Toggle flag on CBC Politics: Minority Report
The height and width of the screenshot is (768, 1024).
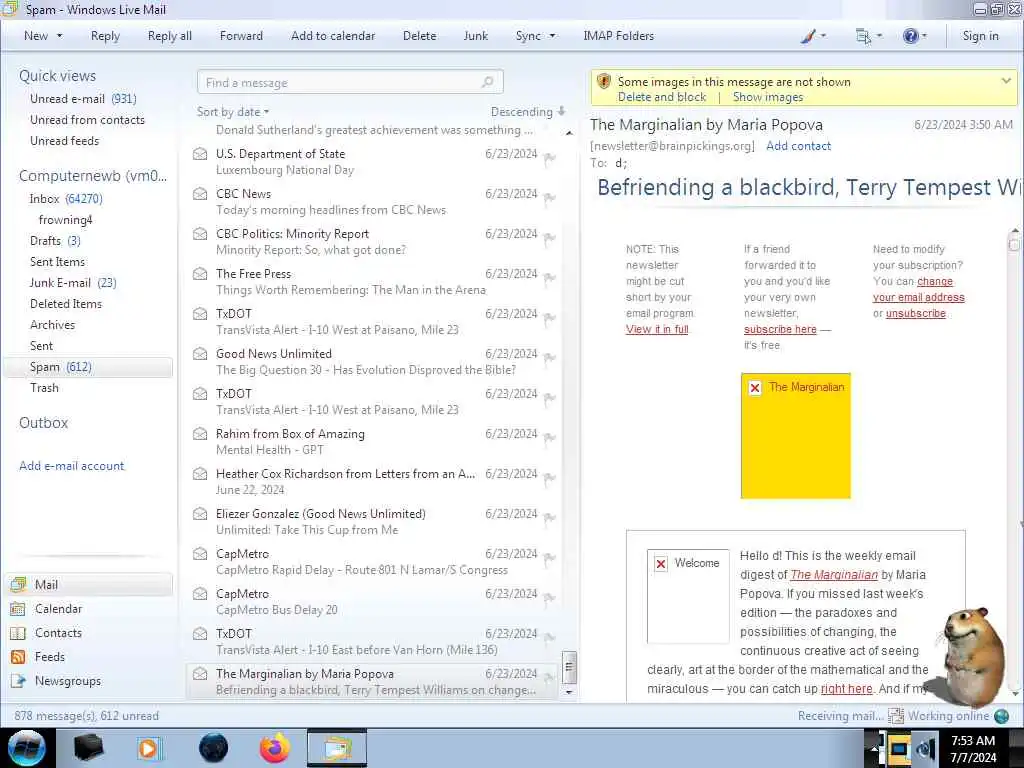[x=549, y=238]
